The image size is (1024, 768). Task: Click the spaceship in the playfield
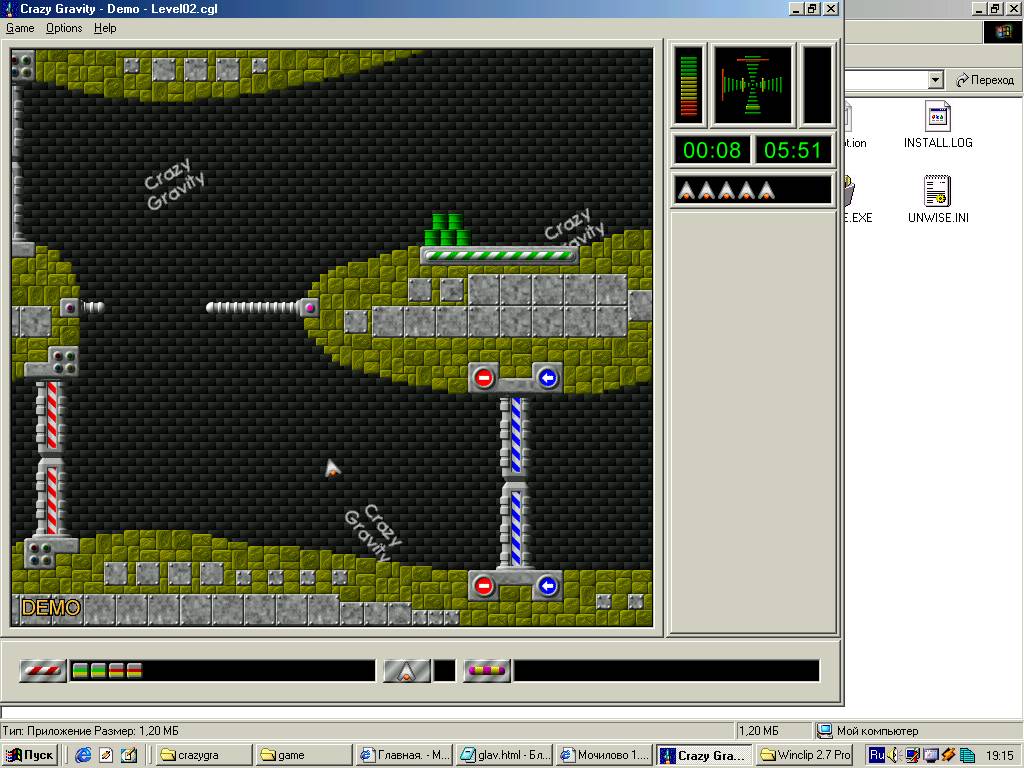(333, 467)
